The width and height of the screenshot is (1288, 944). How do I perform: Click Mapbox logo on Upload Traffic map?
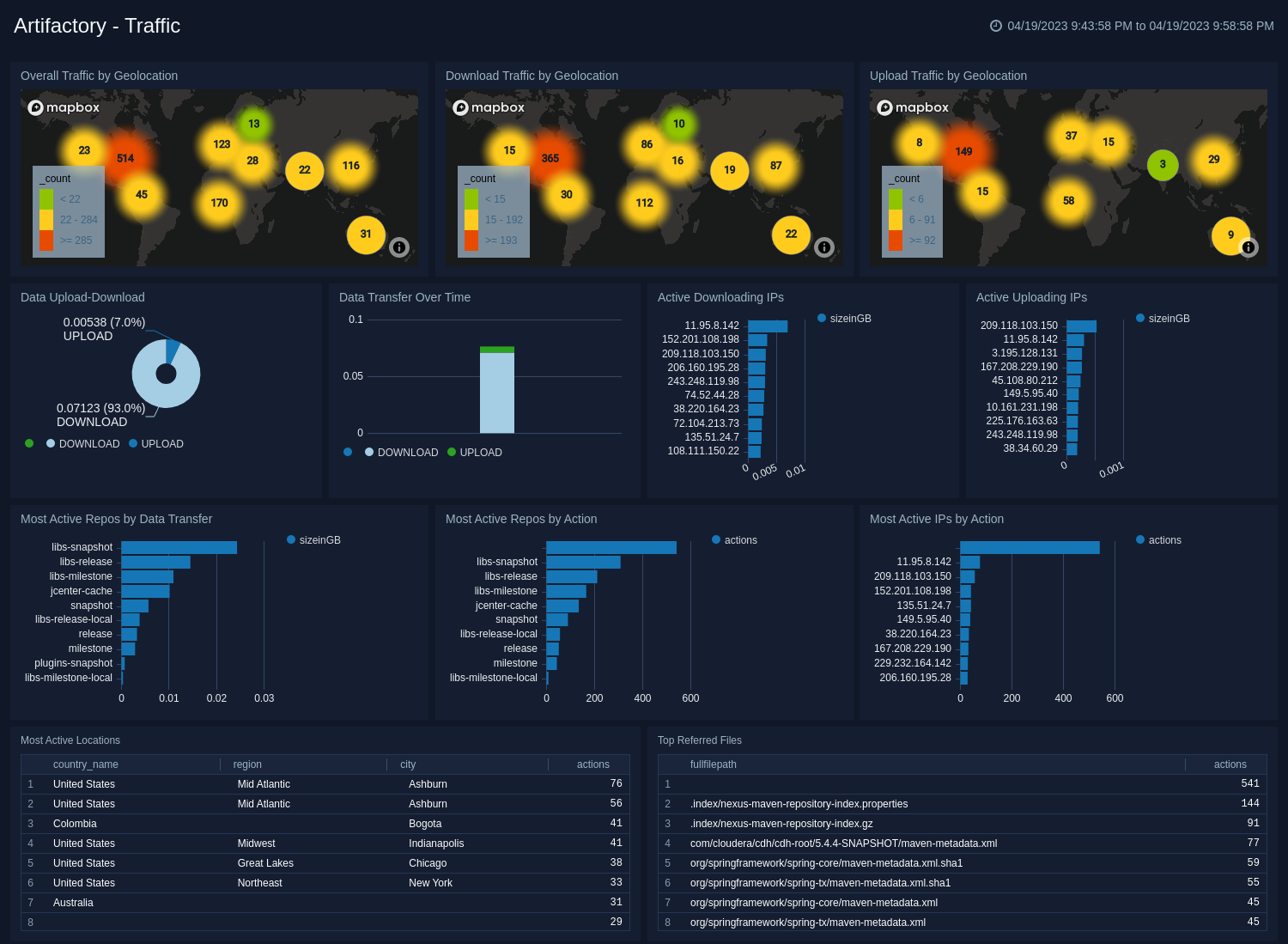pos(913,107)
